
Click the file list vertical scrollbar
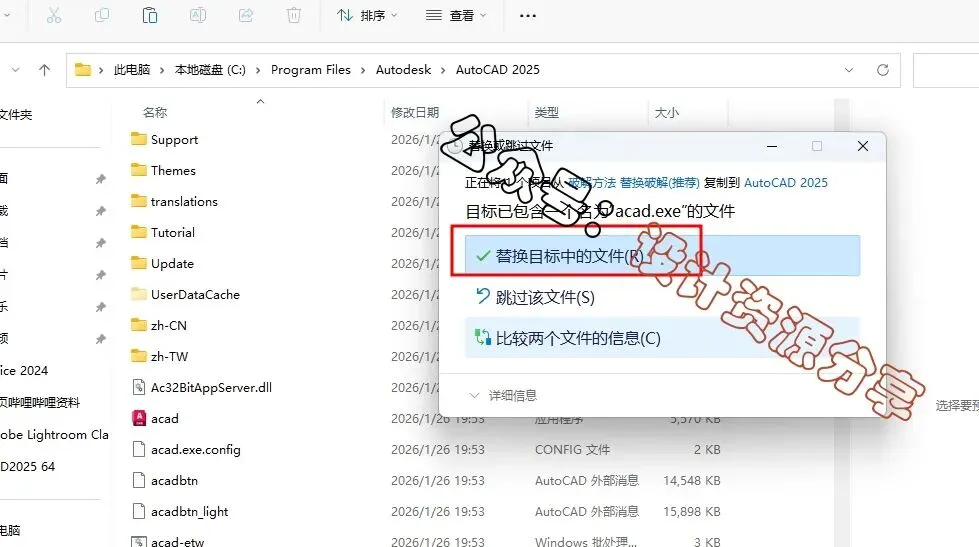pyautogui.click(x=842, y=322)
